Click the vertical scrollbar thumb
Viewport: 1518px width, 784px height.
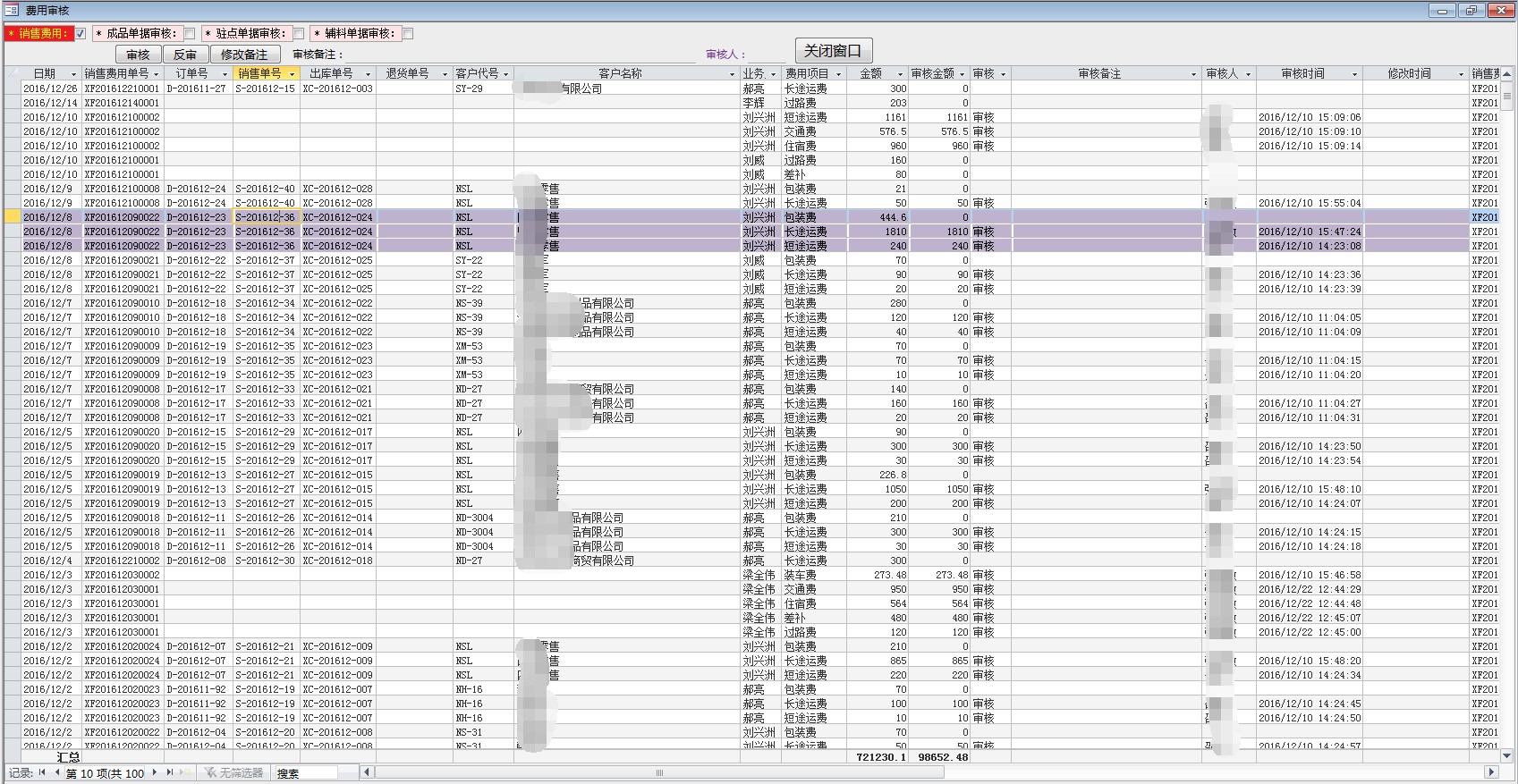[1508, 94]
